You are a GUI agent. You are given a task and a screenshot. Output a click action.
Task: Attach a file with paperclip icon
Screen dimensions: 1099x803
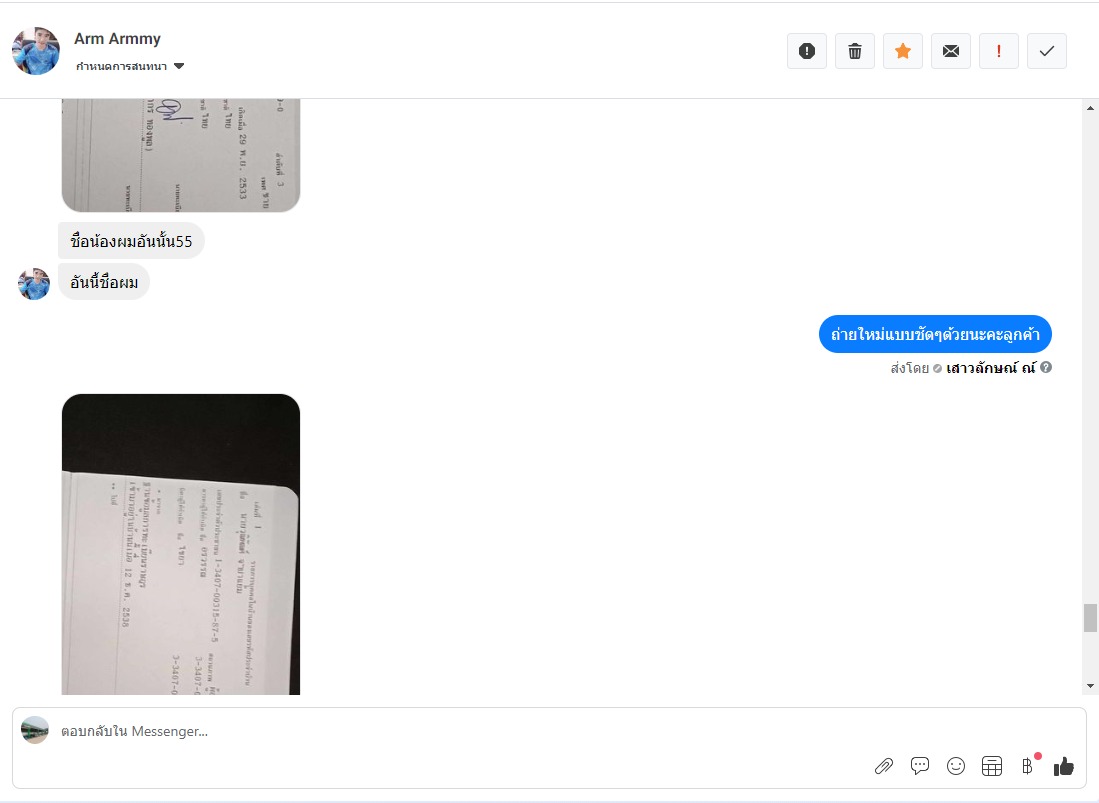click(x=884, y=766)
